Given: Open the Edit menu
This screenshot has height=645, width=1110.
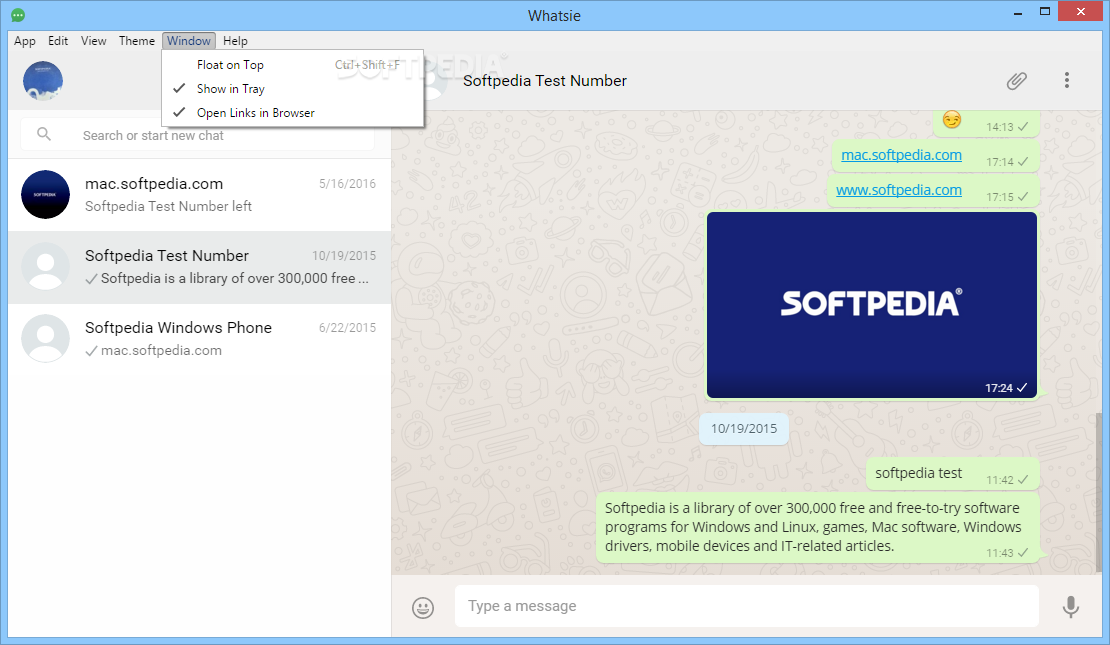Looking at the screenshot, I should tap(58, 41).
